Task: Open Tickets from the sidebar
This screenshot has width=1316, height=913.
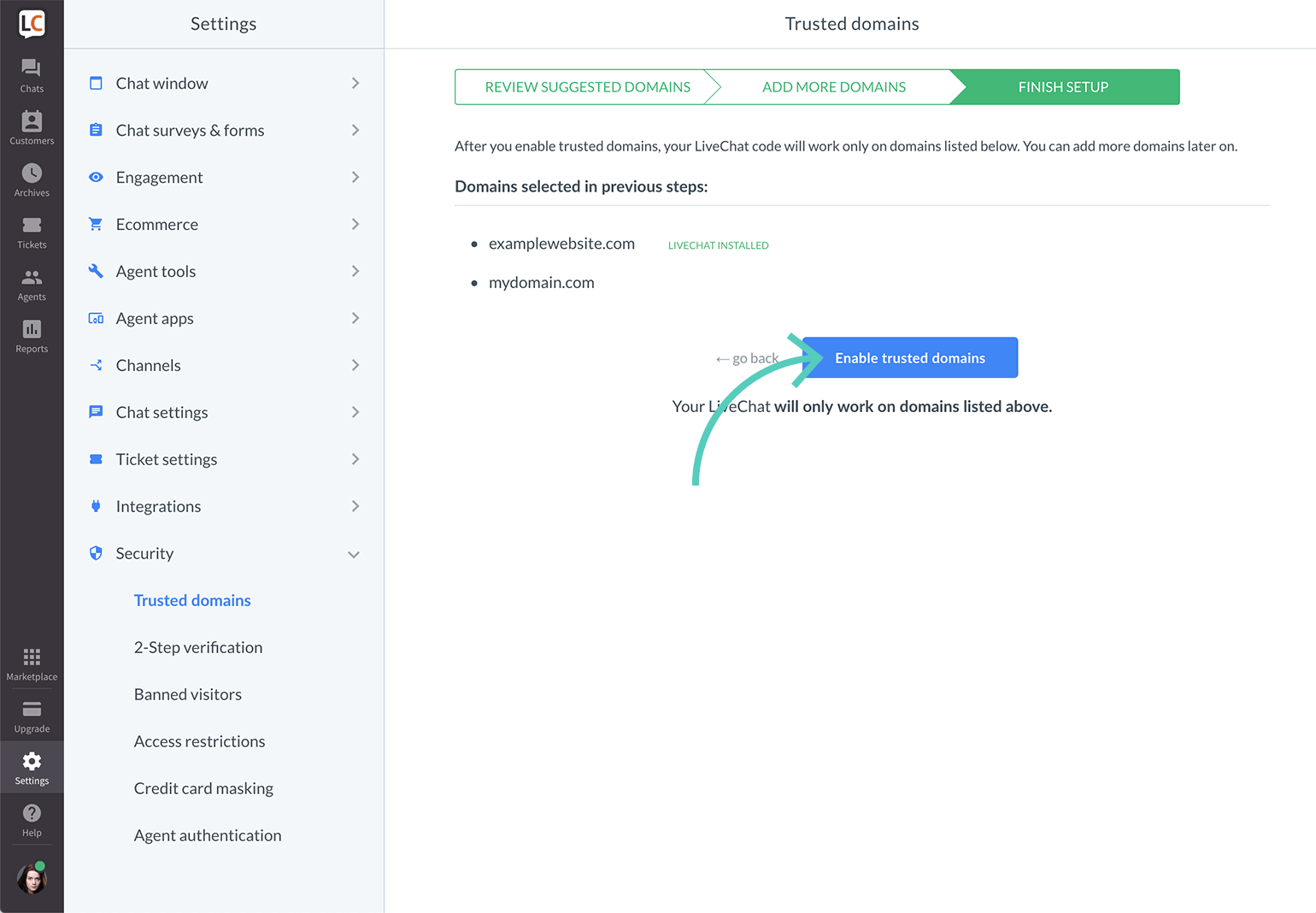Action: point(32,233)
